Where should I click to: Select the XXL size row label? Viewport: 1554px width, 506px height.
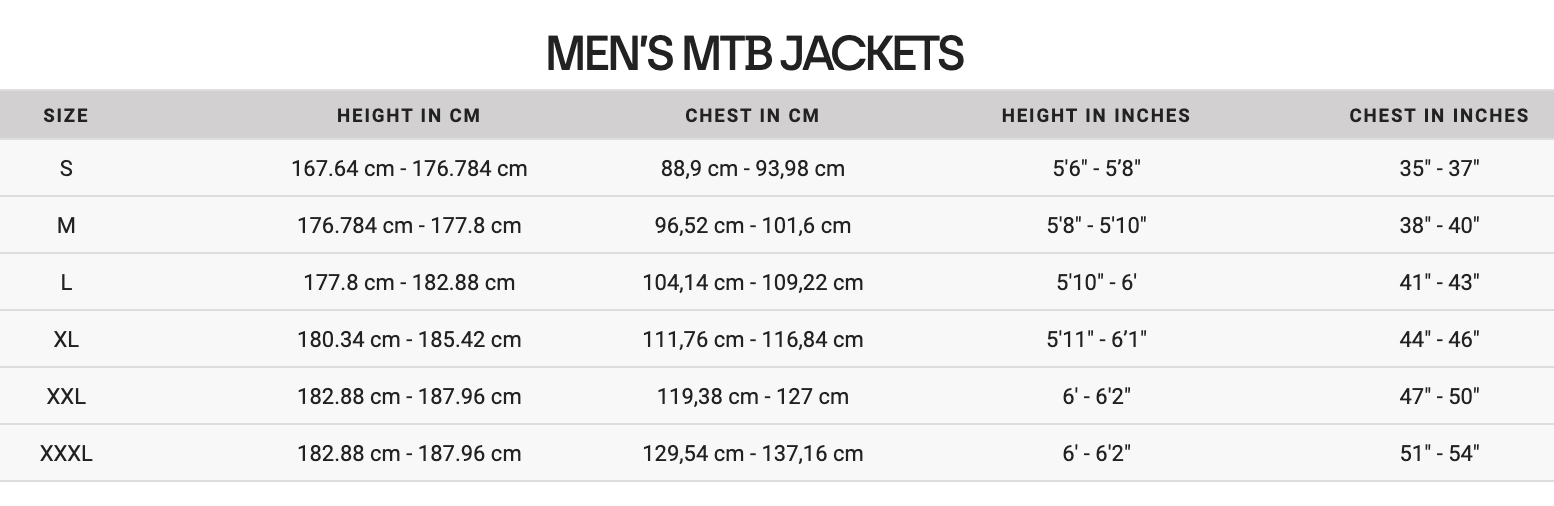66,396
